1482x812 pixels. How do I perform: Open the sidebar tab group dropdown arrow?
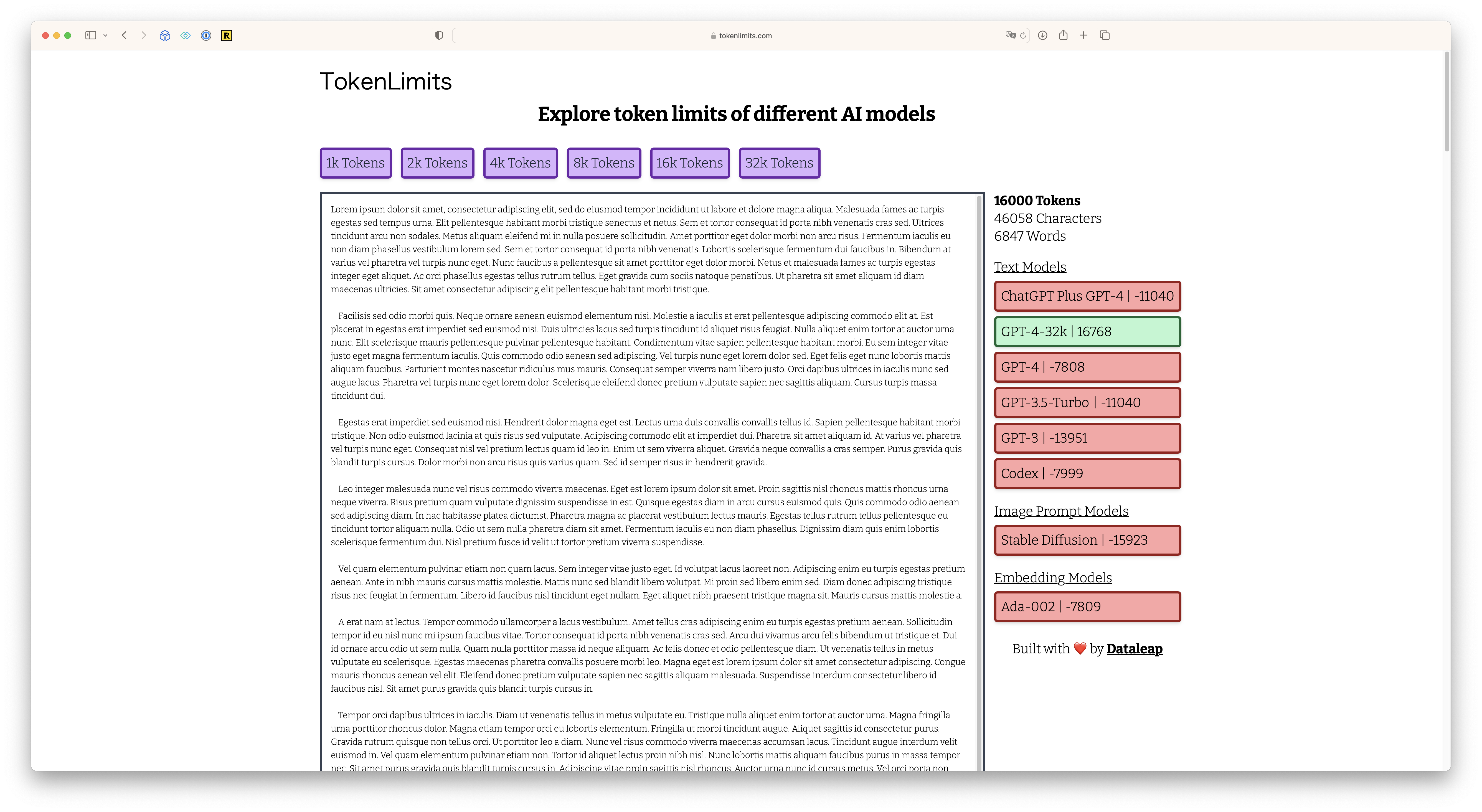point(105,35)
